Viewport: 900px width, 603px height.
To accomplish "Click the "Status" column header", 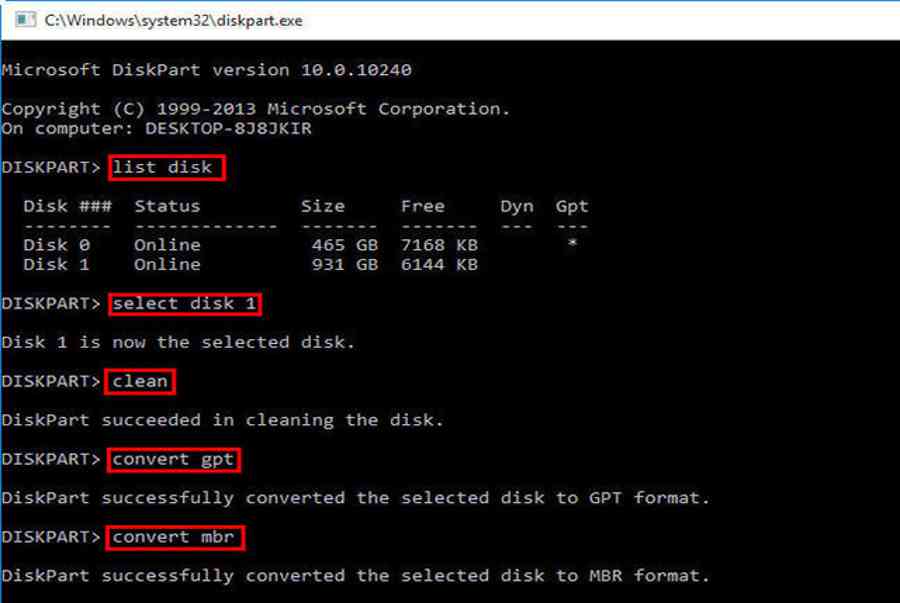I will pyautogui.click(x=167, y=206).
